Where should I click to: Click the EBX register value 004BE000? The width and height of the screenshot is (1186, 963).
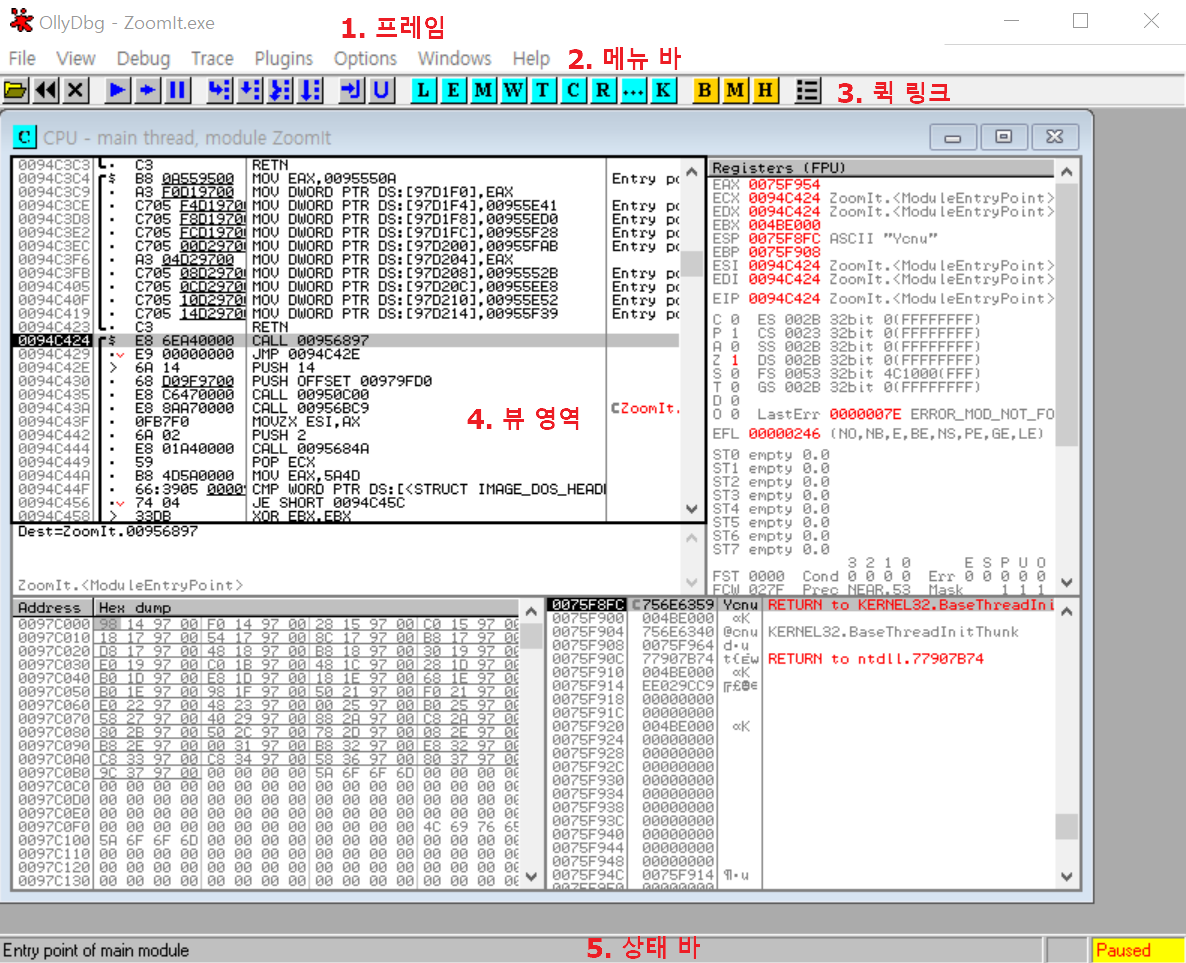[784, 225]
